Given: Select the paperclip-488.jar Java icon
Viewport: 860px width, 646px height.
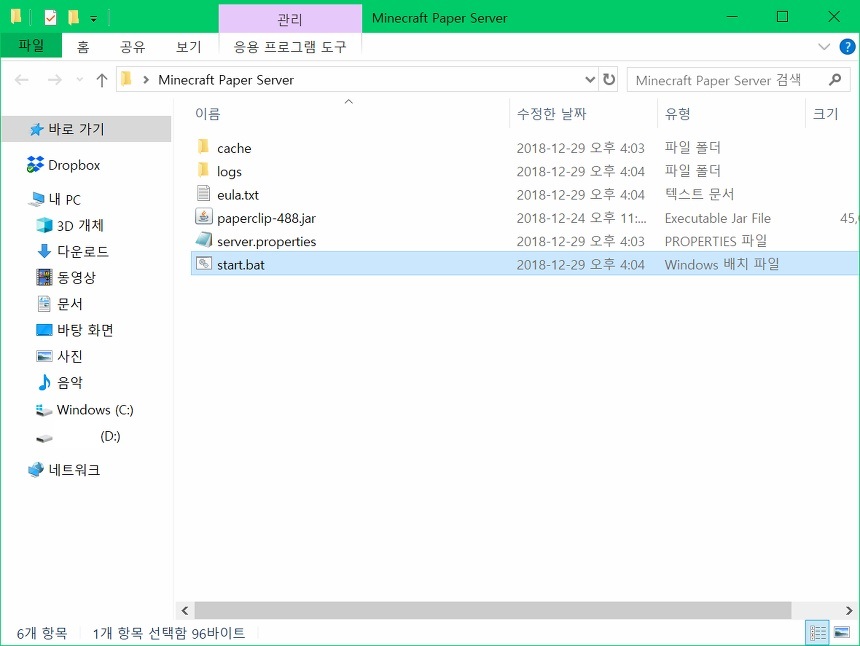Looking at the screenshot, I should pos(203,217).
